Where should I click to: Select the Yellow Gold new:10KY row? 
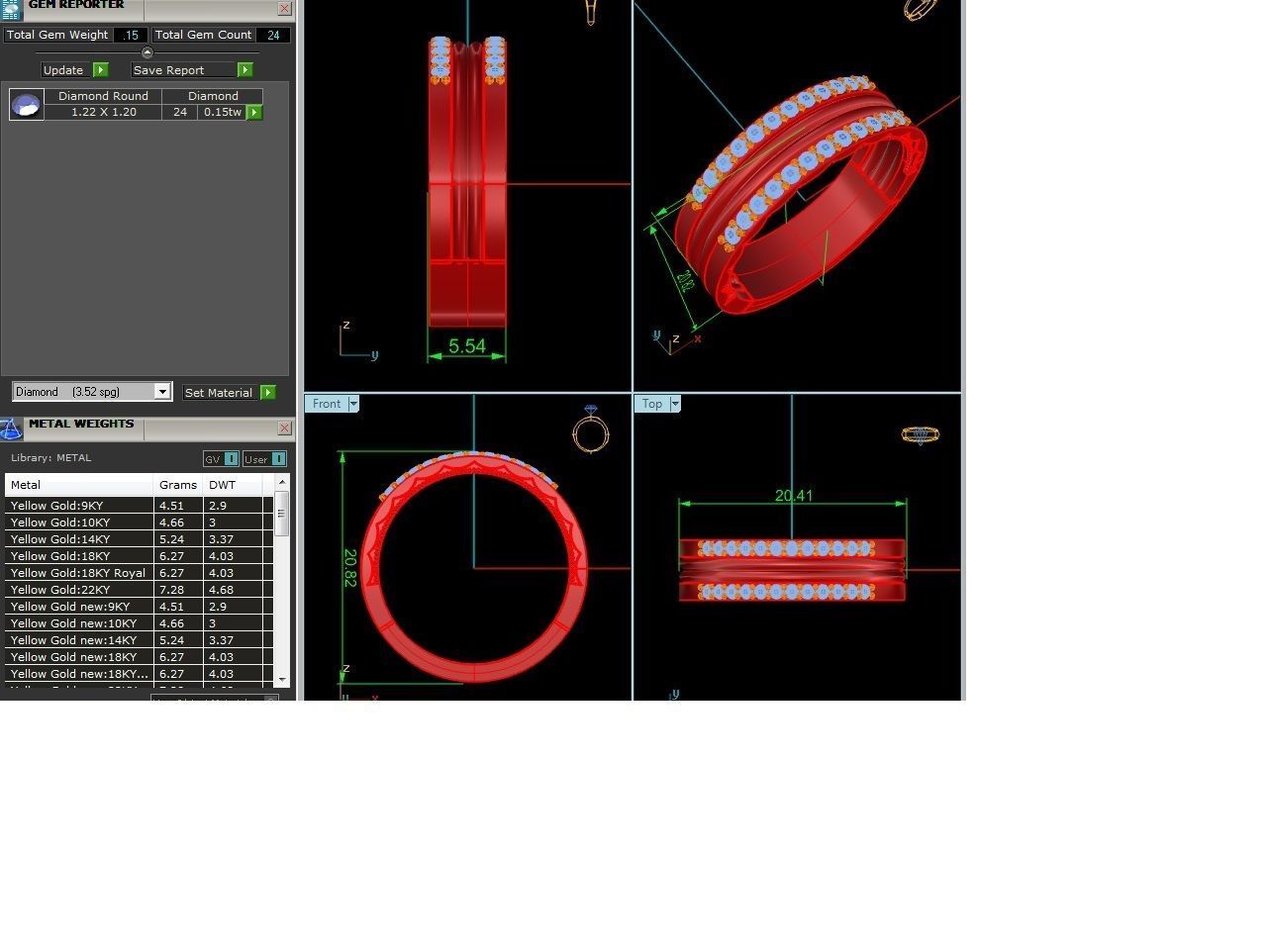tap(140, 623)
